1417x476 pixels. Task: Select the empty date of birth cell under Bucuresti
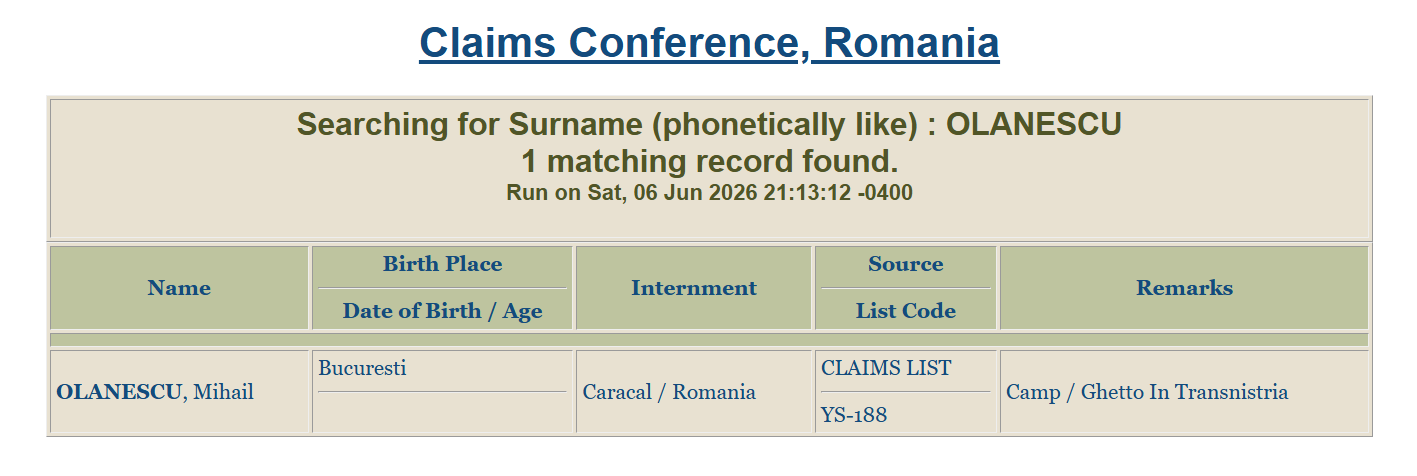pos(442,412)
